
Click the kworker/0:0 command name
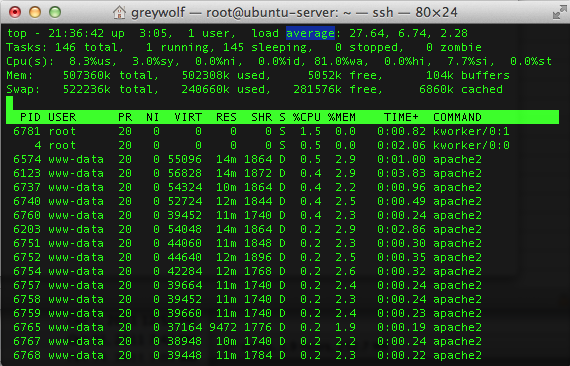tap(471, 145)
